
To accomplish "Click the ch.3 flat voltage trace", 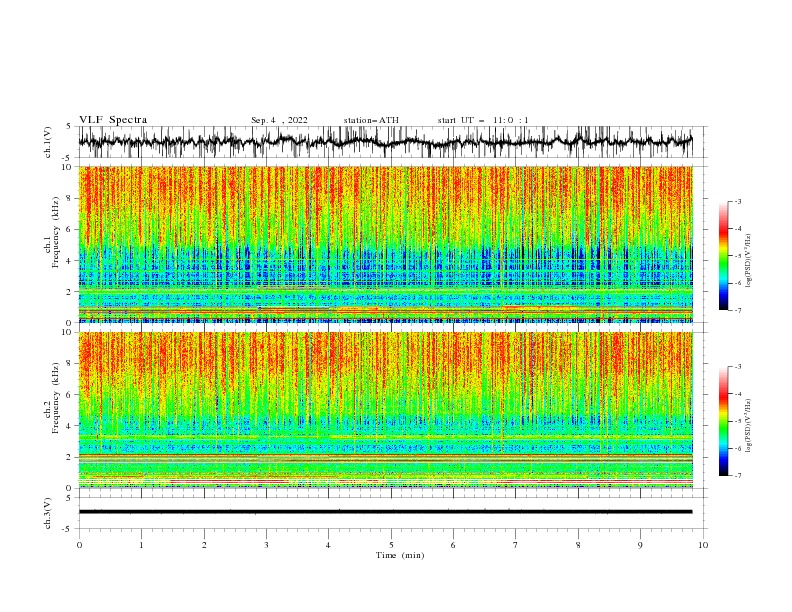I will [x=385, y=512].
